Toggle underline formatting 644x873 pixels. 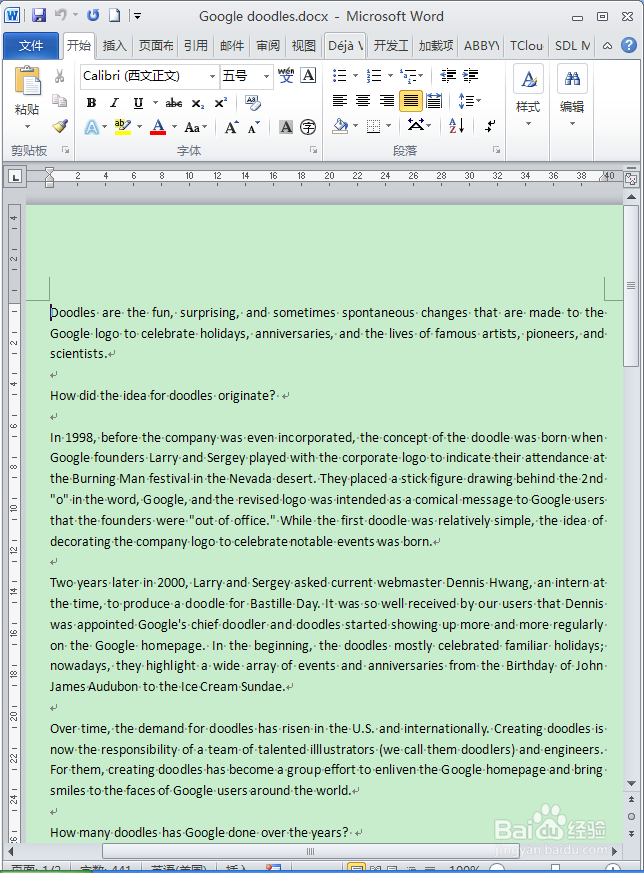pyautogui.click(x=139, y=102)
